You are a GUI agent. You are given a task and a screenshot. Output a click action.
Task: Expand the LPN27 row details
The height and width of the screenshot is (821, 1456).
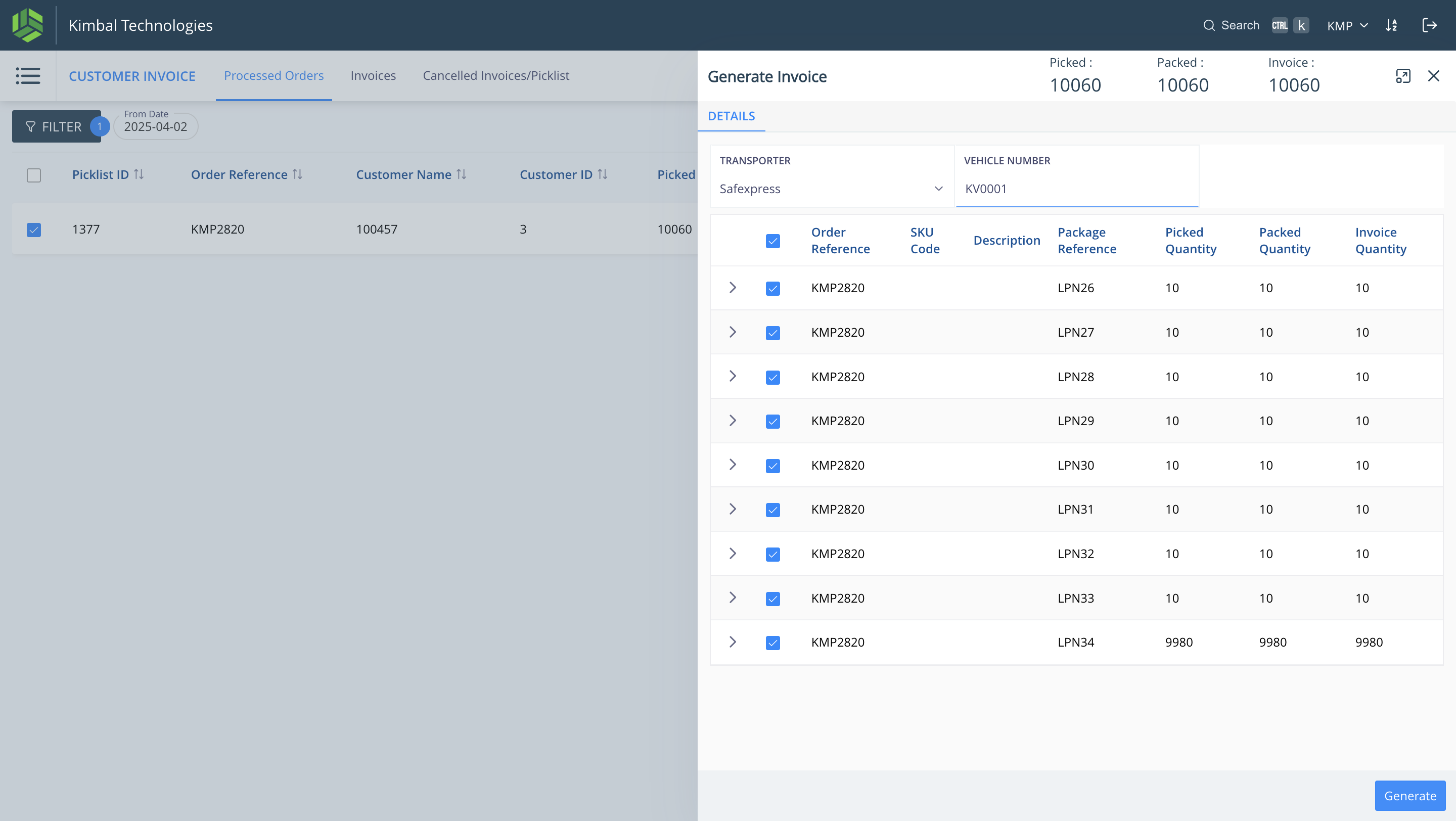pyautogui.click(x=733, y=332)
